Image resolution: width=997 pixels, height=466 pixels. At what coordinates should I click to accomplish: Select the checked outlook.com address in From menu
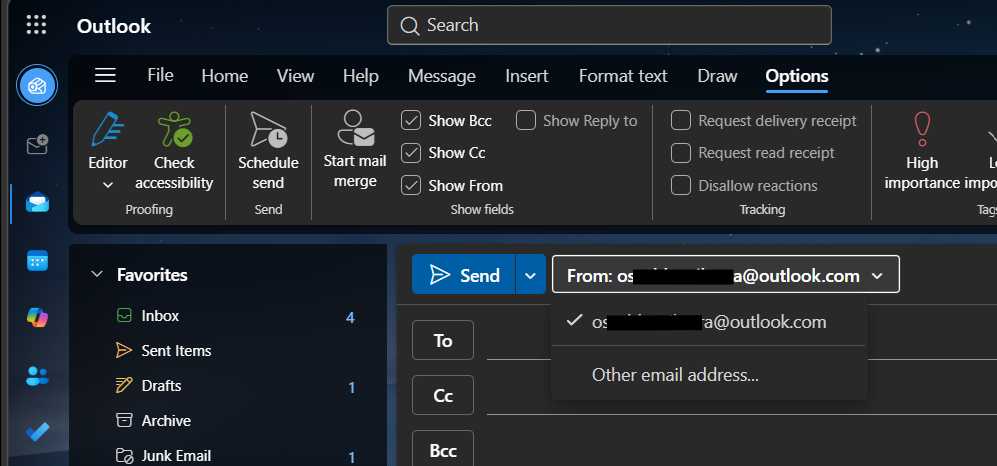tap(709, 322)
